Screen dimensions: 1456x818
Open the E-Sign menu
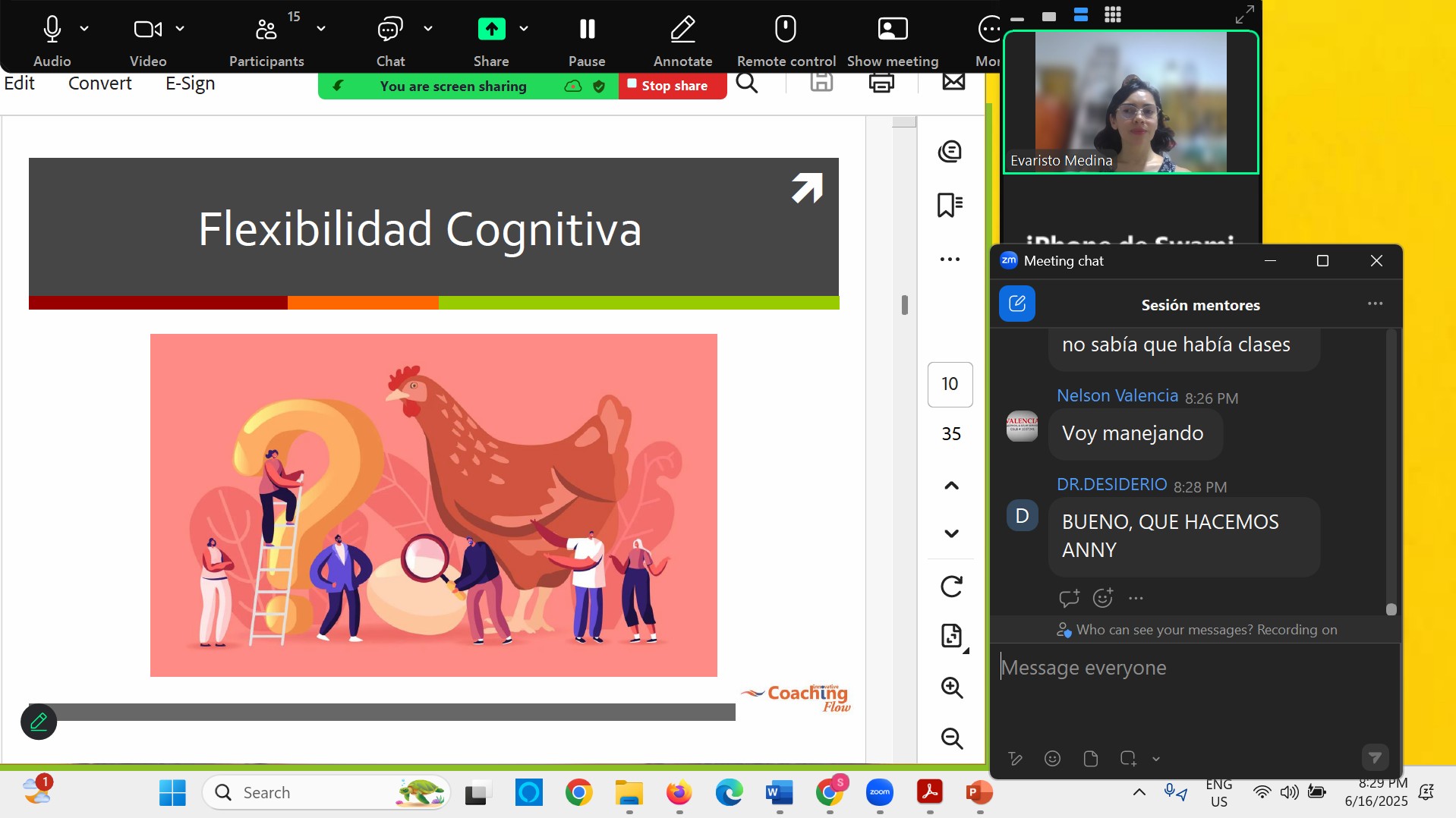(x=190, y=83)
